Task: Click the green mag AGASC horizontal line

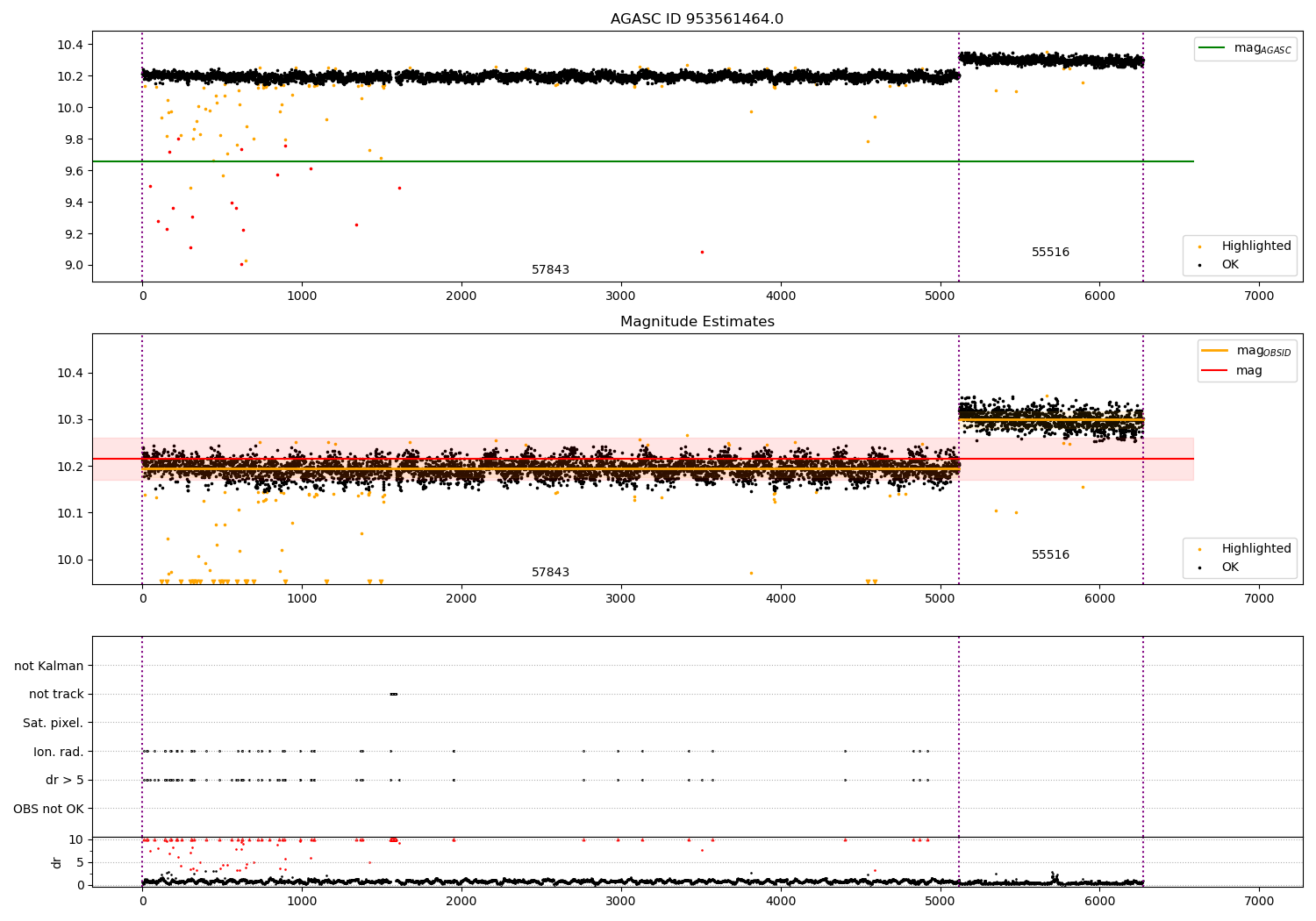Action: 642,161
